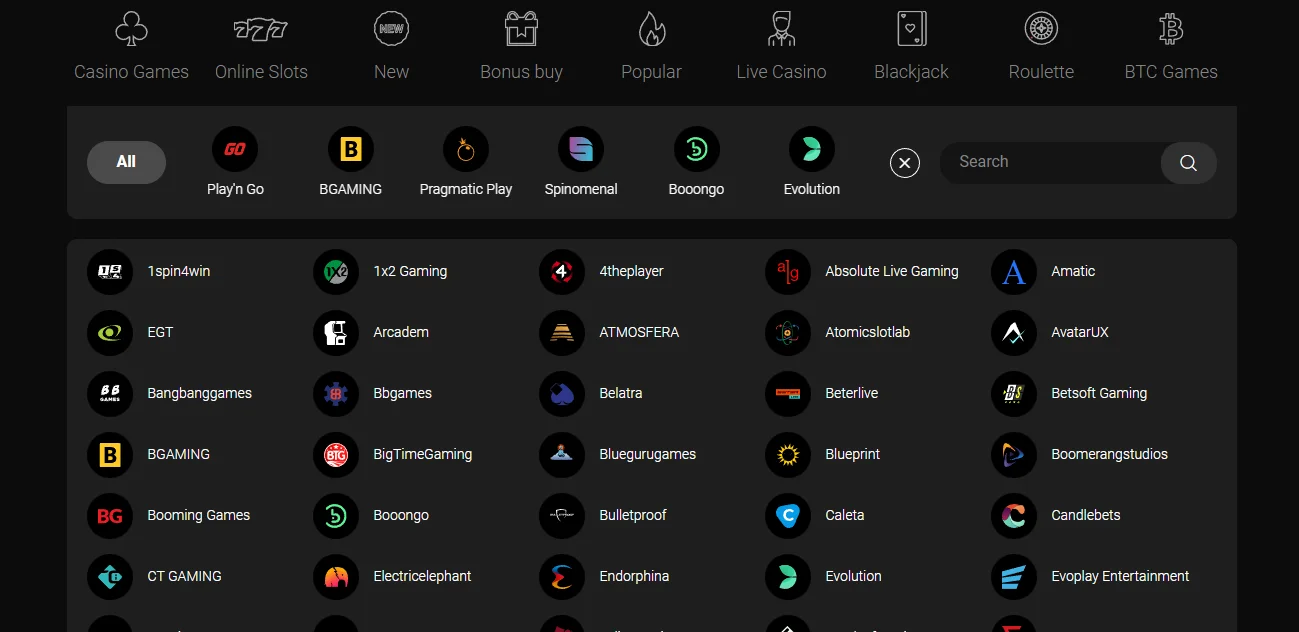The image size is (1299, 632).
Task: Choose Evolution from the provider list
Action: click(x=824, y=577)
